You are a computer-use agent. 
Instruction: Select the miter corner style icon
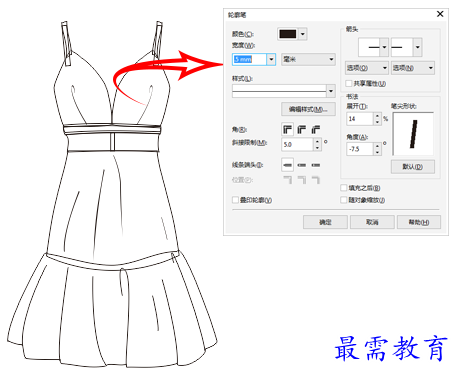pyautogui.click(x=287, y=129)
